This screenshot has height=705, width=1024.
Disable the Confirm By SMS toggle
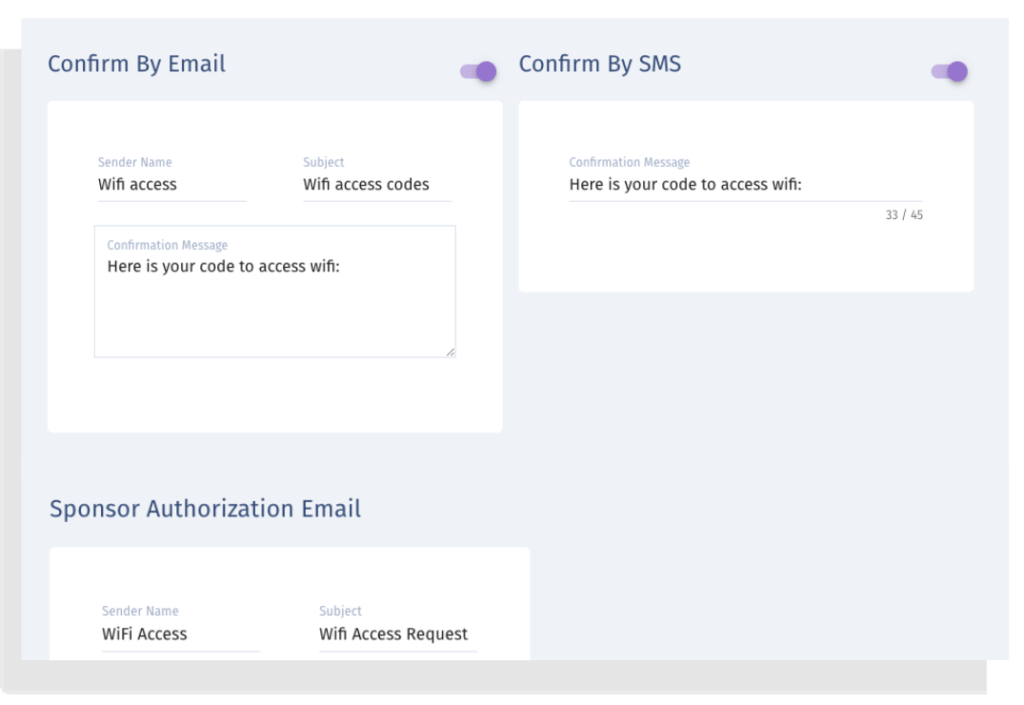[x=948, y=70]
